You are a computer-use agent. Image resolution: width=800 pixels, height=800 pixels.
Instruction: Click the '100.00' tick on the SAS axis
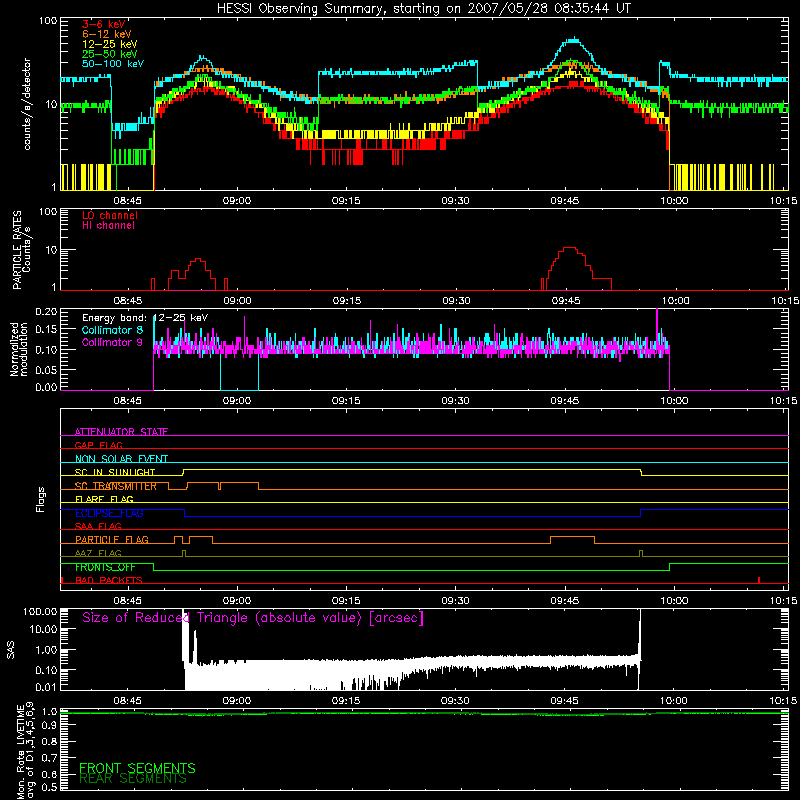click(x=40, y=611)
